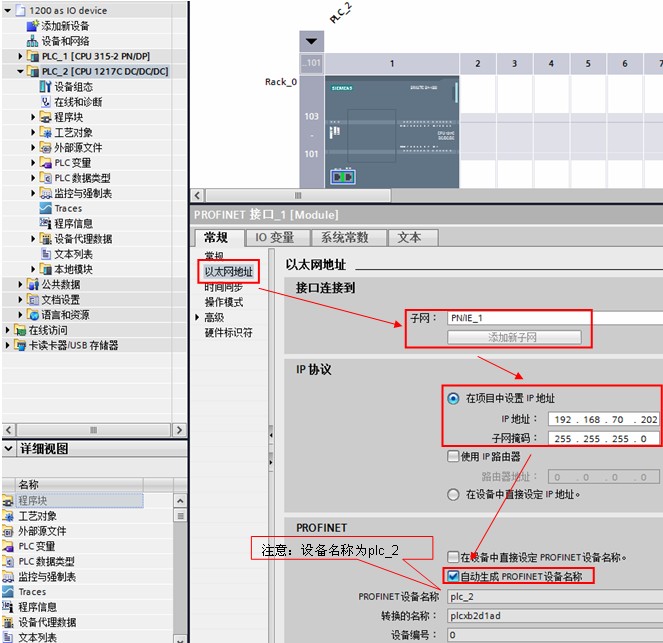Image resolution: width=663 pixels, height=643 pixels.
Task: Click rack slot 2 header
Action: pyautogui.click(x=478, y=63)
